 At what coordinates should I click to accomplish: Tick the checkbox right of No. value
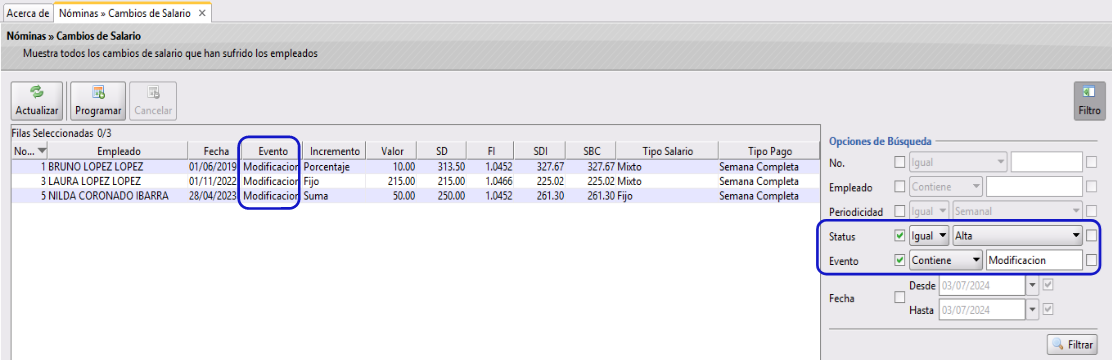[1091, 162]
